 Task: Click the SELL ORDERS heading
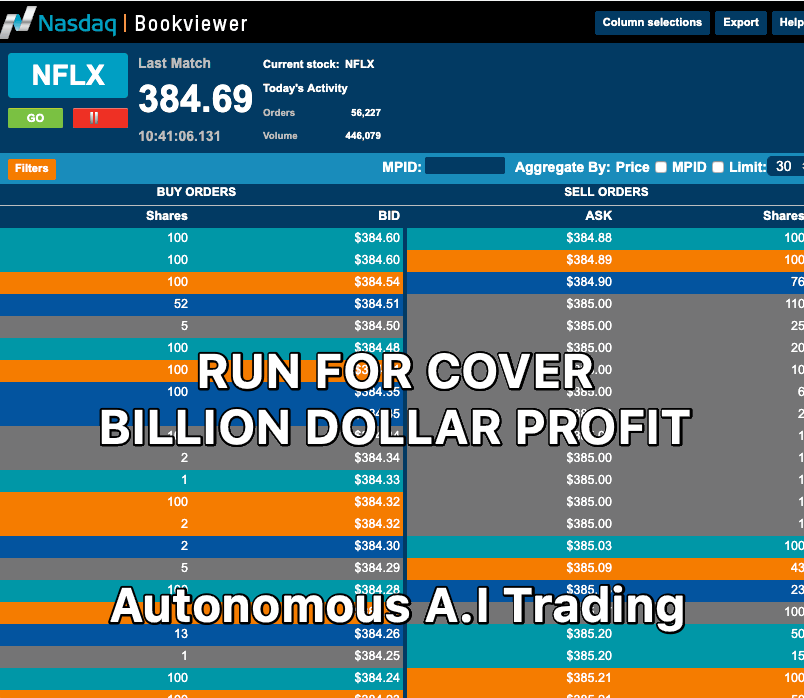pos(606,192)
